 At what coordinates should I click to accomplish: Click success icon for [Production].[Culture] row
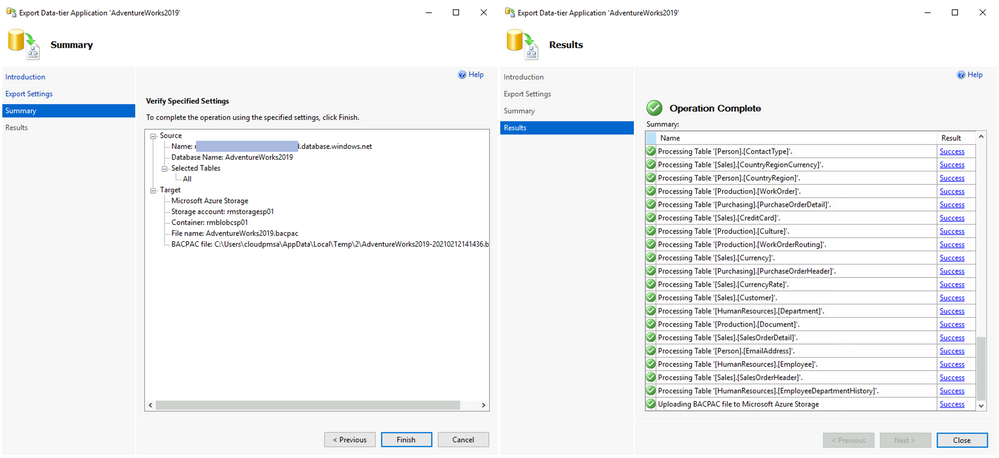650,231
